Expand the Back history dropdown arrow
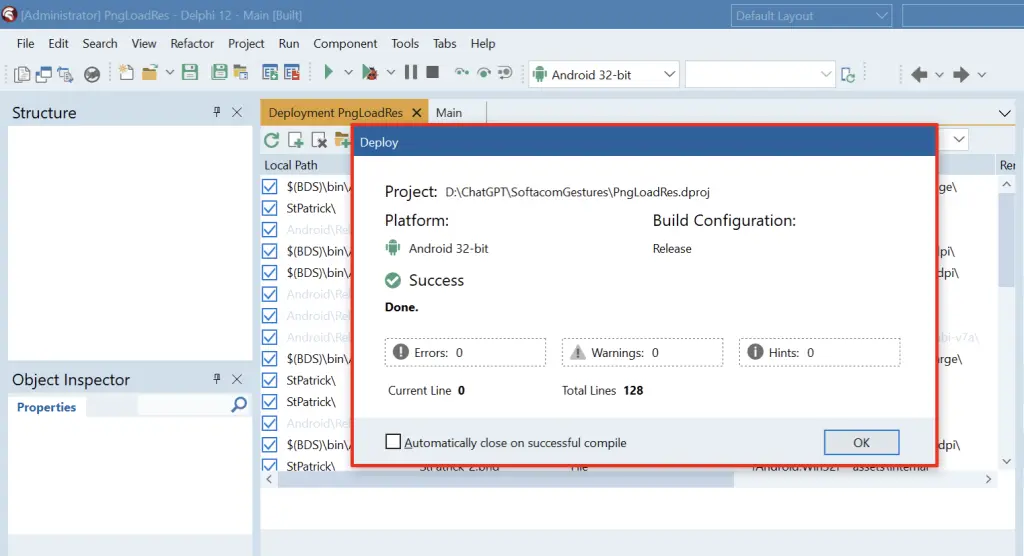 939,74
